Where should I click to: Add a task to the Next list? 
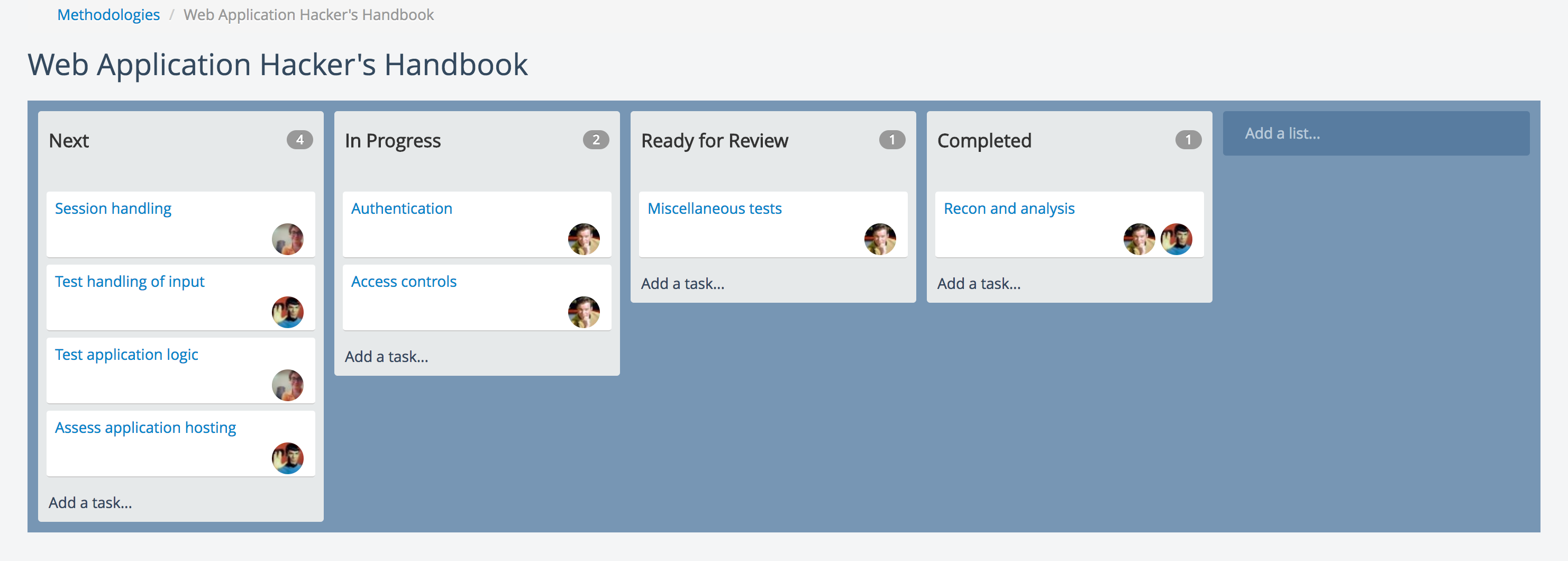click(90, 503)
